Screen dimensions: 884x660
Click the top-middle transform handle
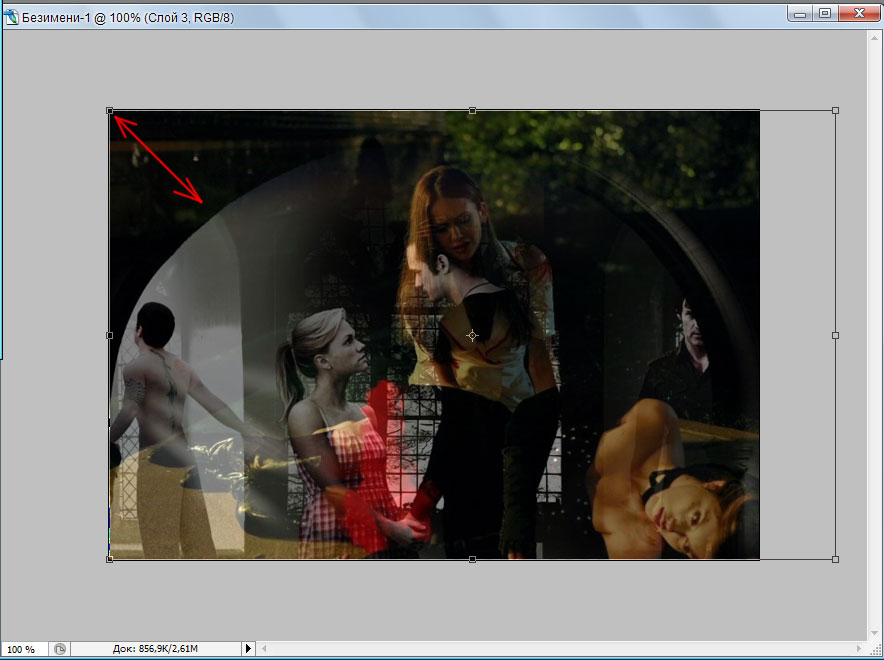472,111
